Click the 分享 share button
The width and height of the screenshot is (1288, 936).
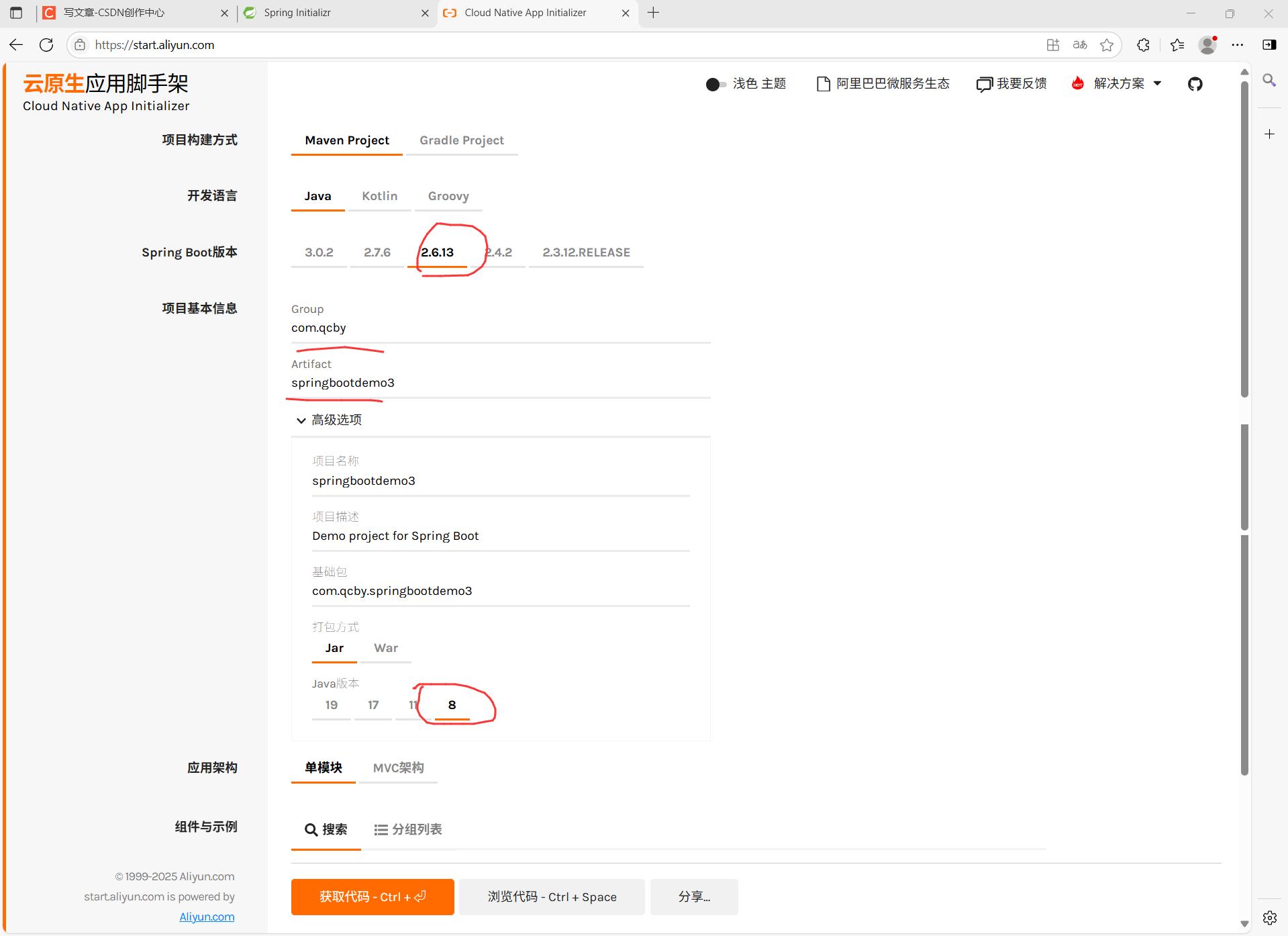click(x=694, y=897)
